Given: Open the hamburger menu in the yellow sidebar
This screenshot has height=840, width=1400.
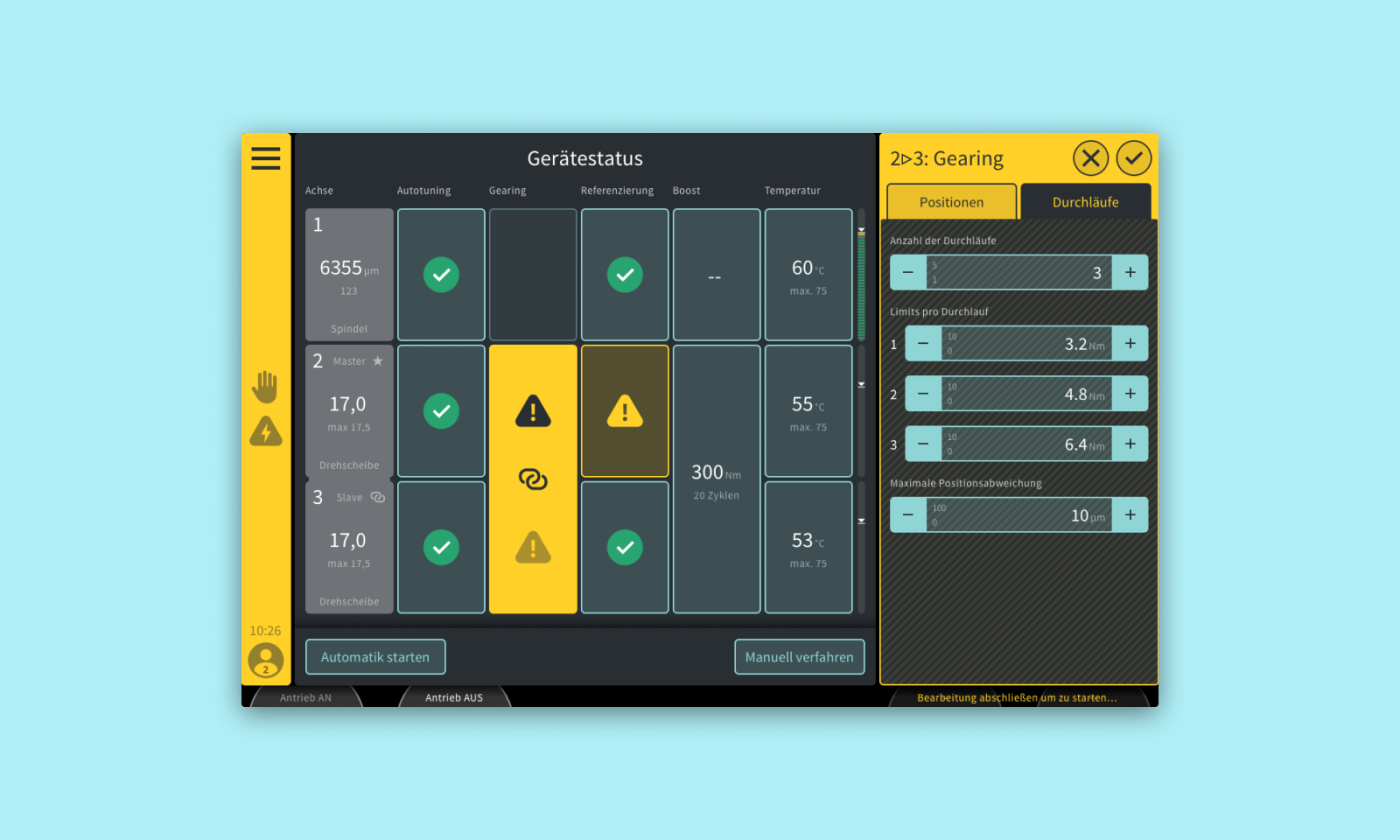Looking at the screenshot, I should [265, 158].
